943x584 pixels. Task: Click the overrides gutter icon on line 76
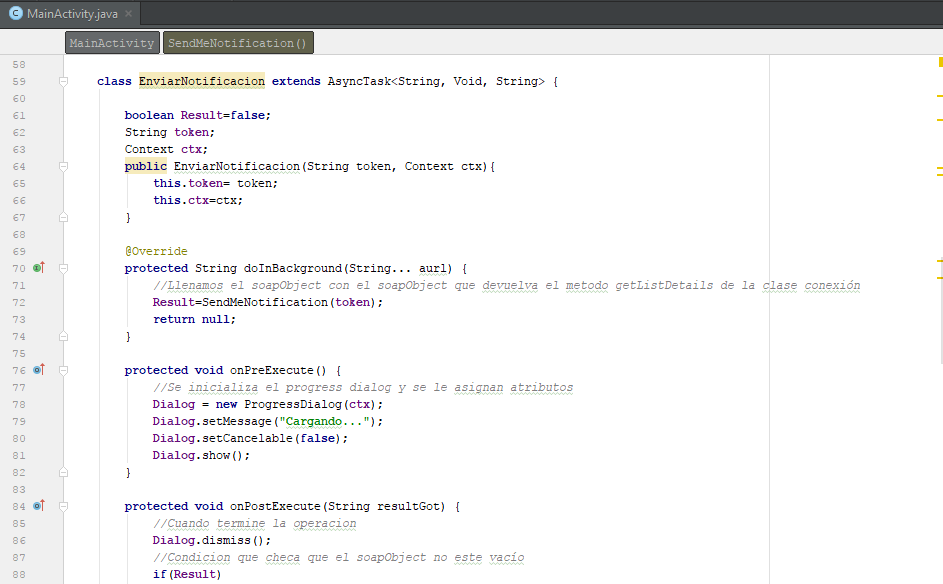pyautogui.click(x=38, y=369)
